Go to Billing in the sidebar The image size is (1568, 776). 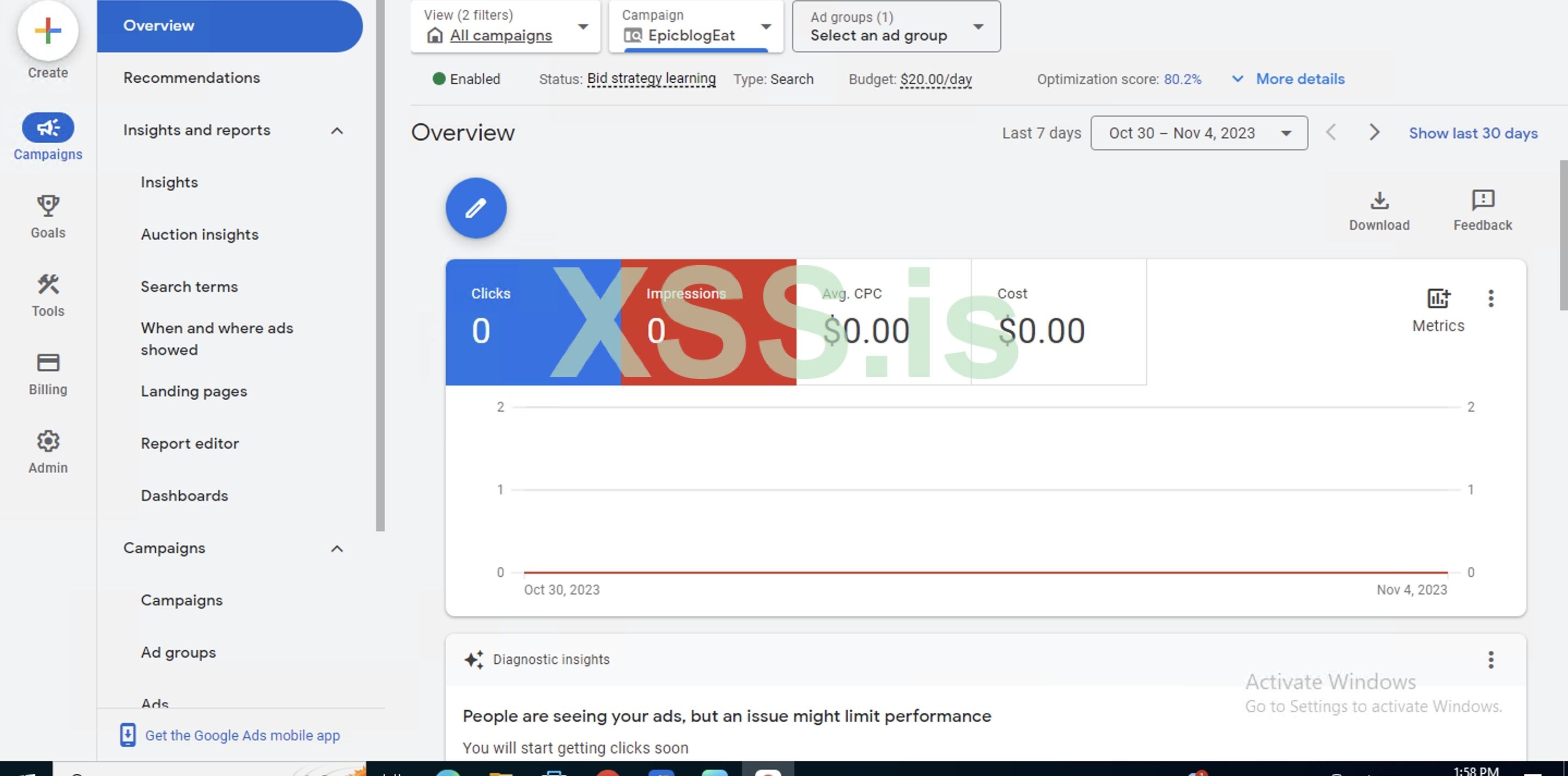coord(47,373)
